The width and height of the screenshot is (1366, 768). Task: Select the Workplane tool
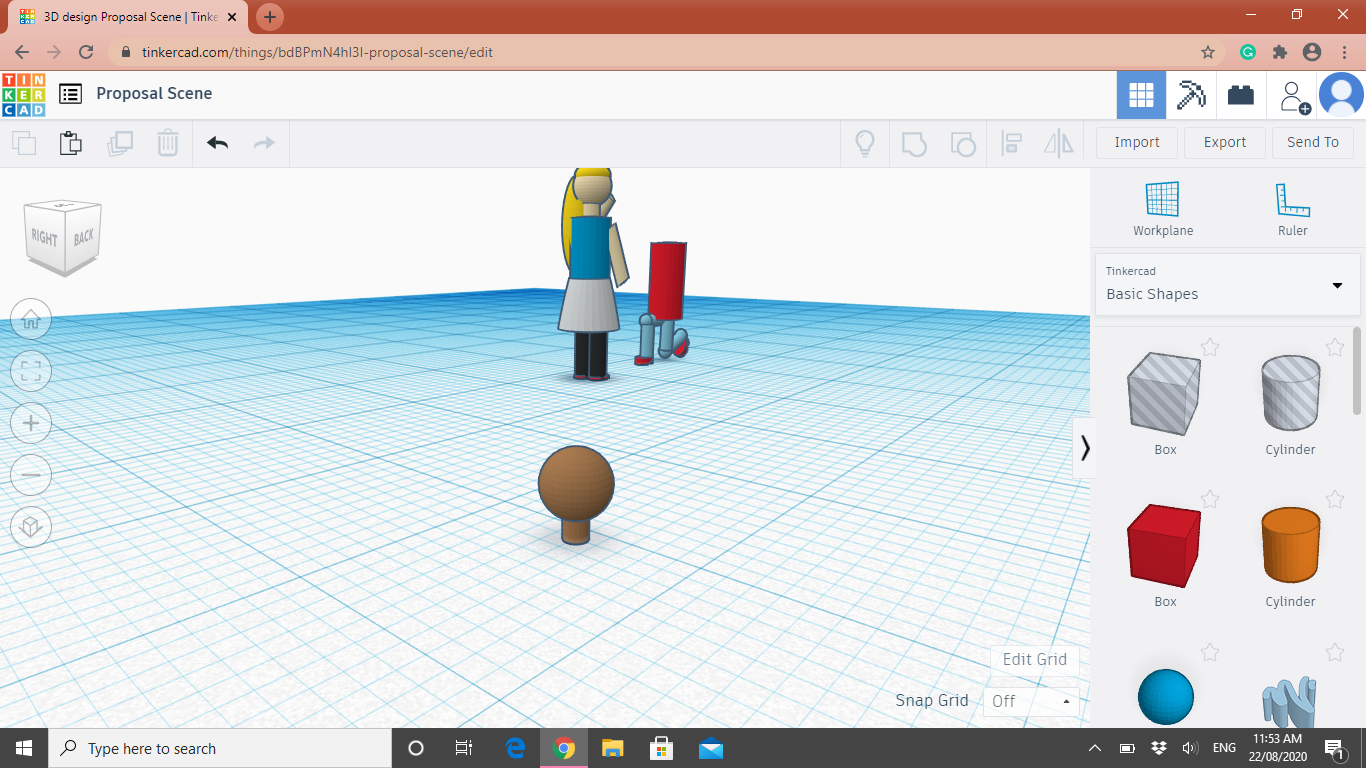[x=1163, y=209]
